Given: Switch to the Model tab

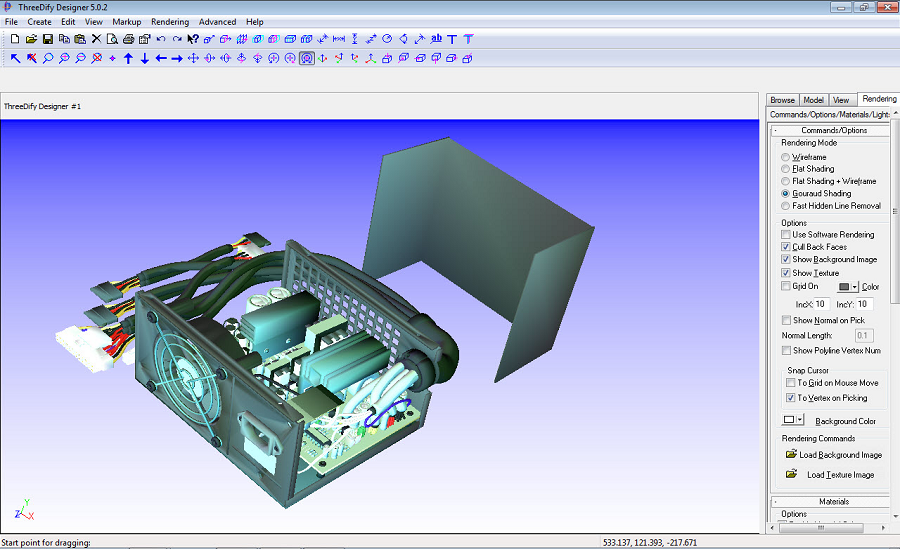Looking at the screenshot, I should tap(813, 100).
